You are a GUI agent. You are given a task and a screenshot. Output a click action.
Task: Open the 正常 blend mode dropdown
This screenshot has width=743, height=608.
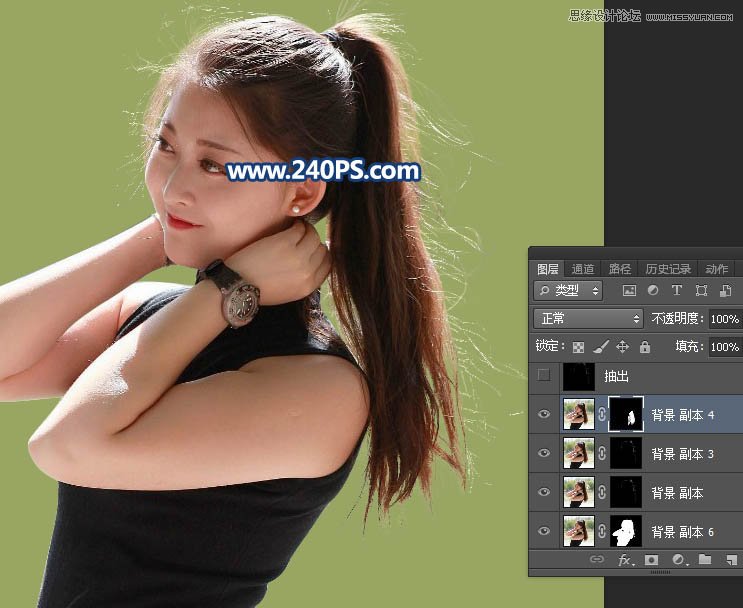point(589,319)
